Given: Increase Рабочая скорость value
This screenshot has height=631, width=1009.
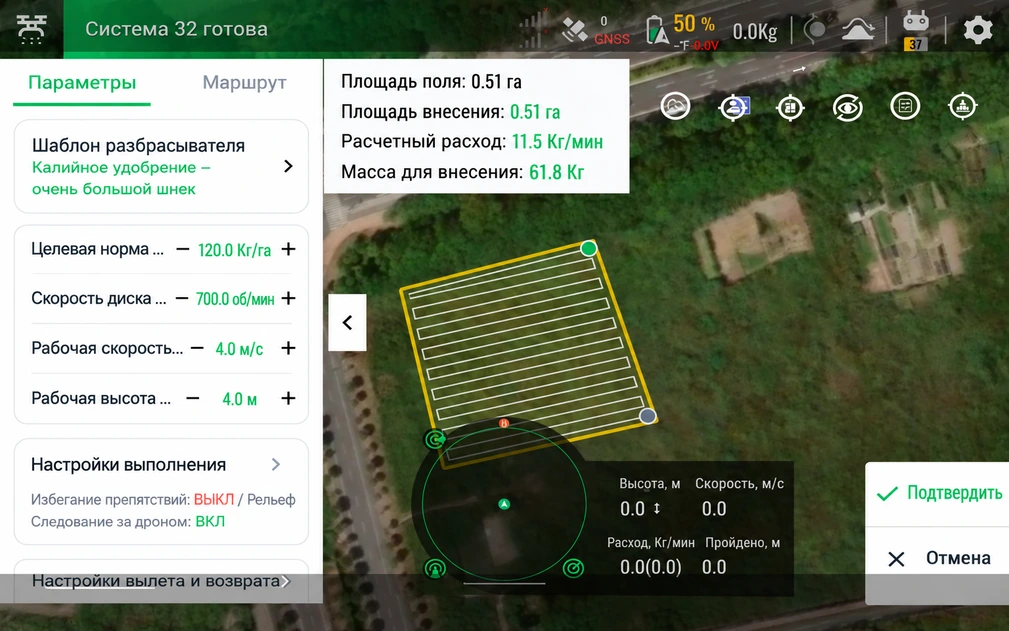Looking at the screenshot, I should [288, 348].
